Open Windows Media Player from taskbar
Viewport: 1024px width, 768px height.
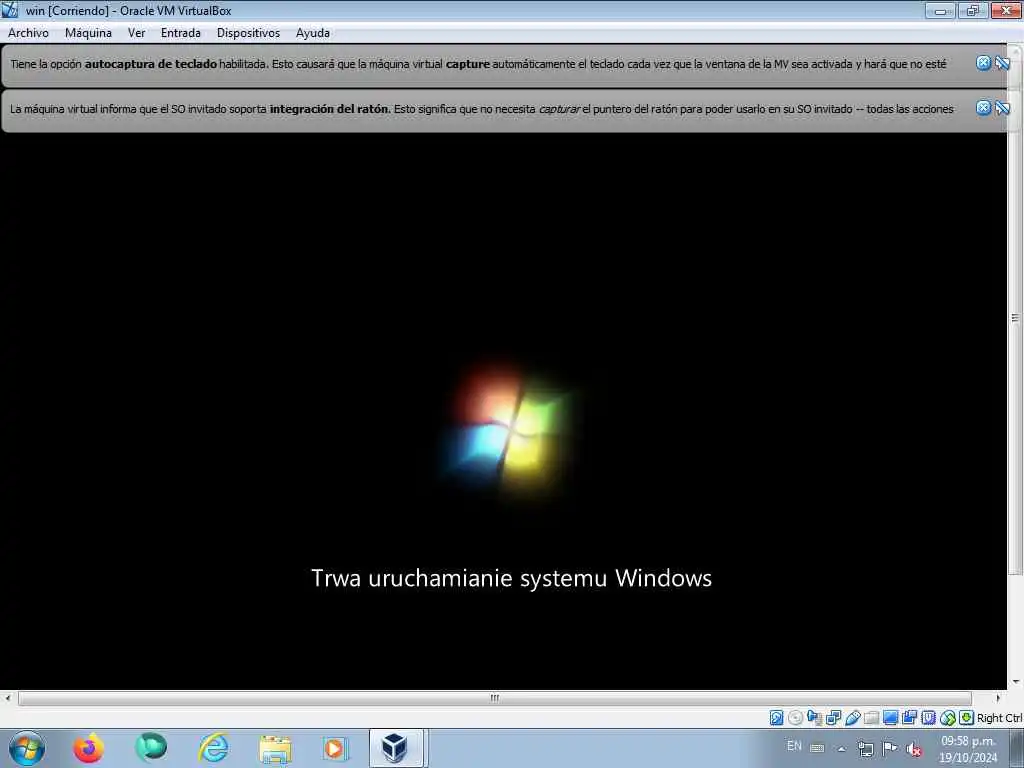tap(336, 748)
